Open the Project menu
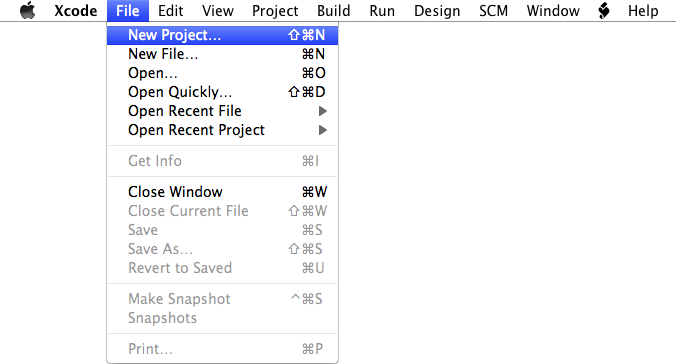 tap(275, 10)
